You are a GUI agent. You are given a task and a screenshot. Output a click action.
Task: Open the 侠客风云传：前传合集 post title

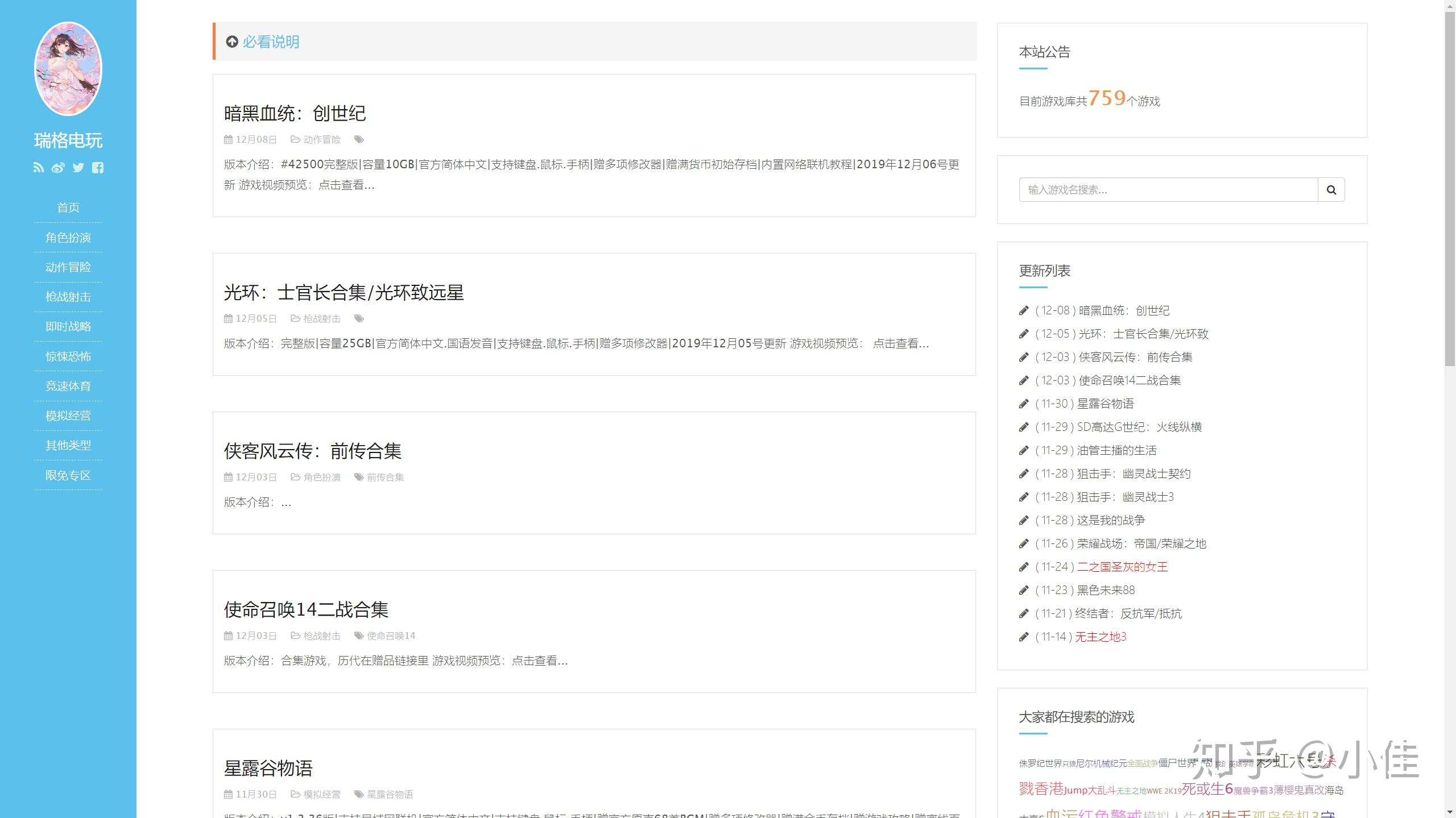click(313, 451)
